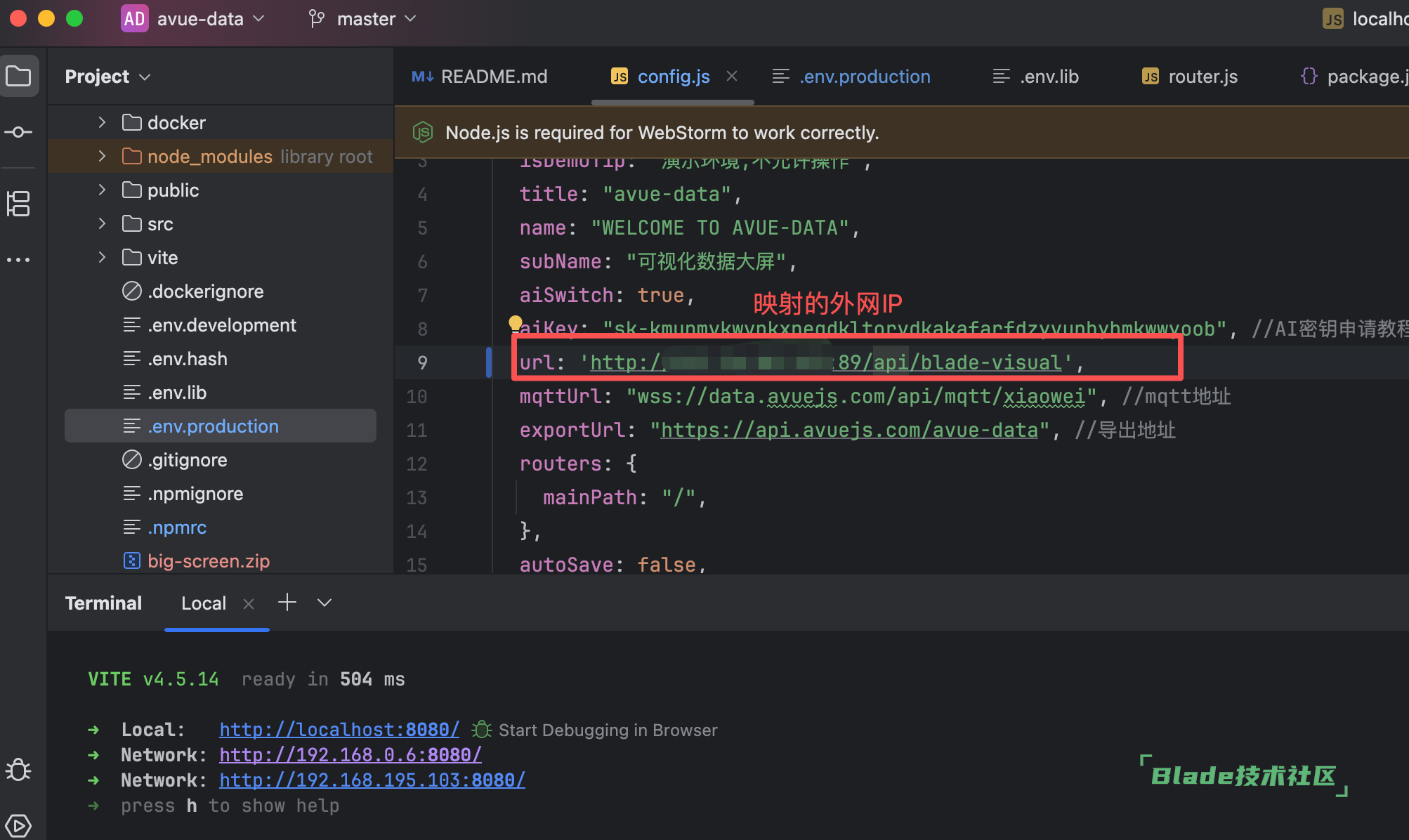The height and width of the screenshot is (840, 1409).
Task: Open the Services run icon in the sidebar
Action: (x=19, y=825)
